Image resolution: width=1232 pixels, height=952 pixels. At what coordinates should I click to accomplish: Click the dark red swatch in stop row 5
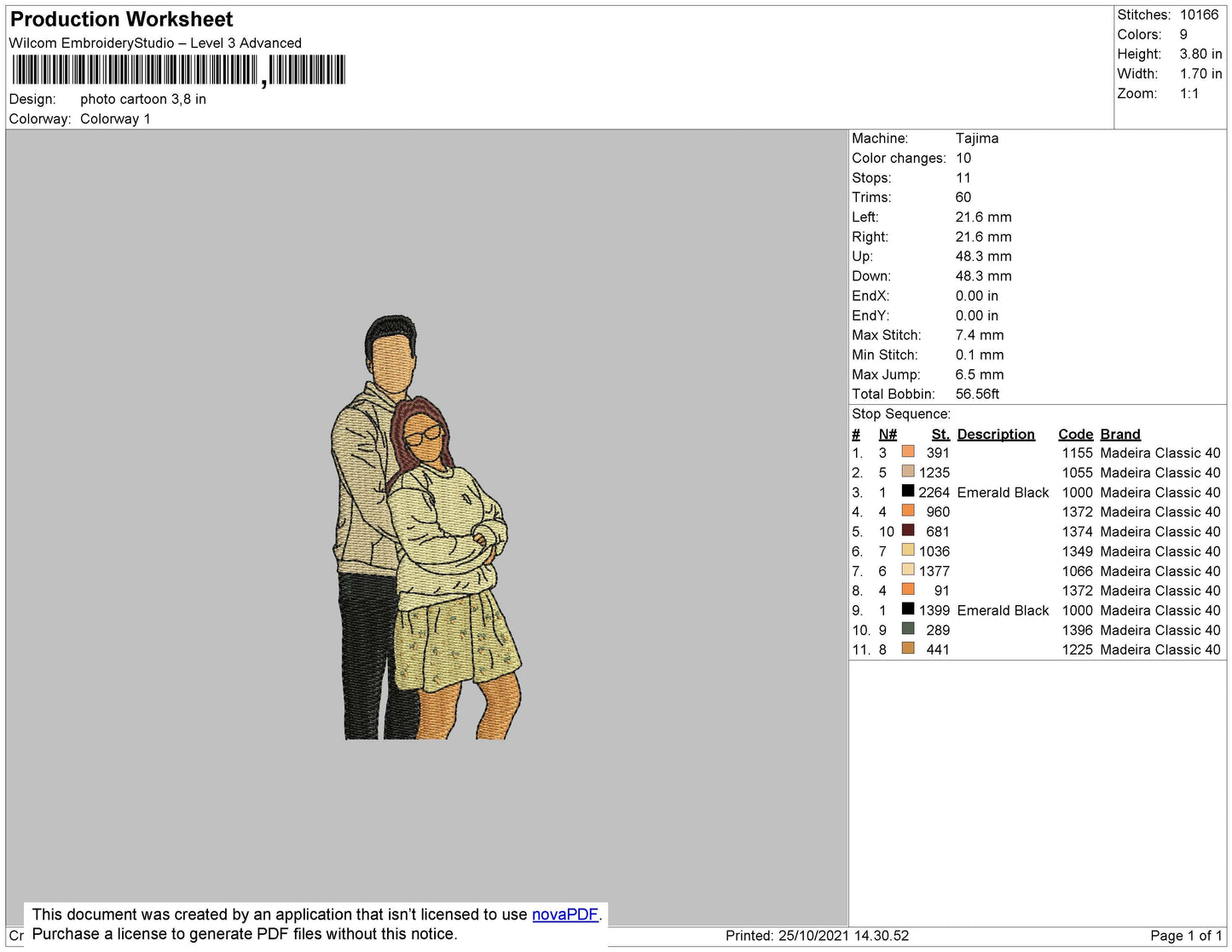[908, 530]
